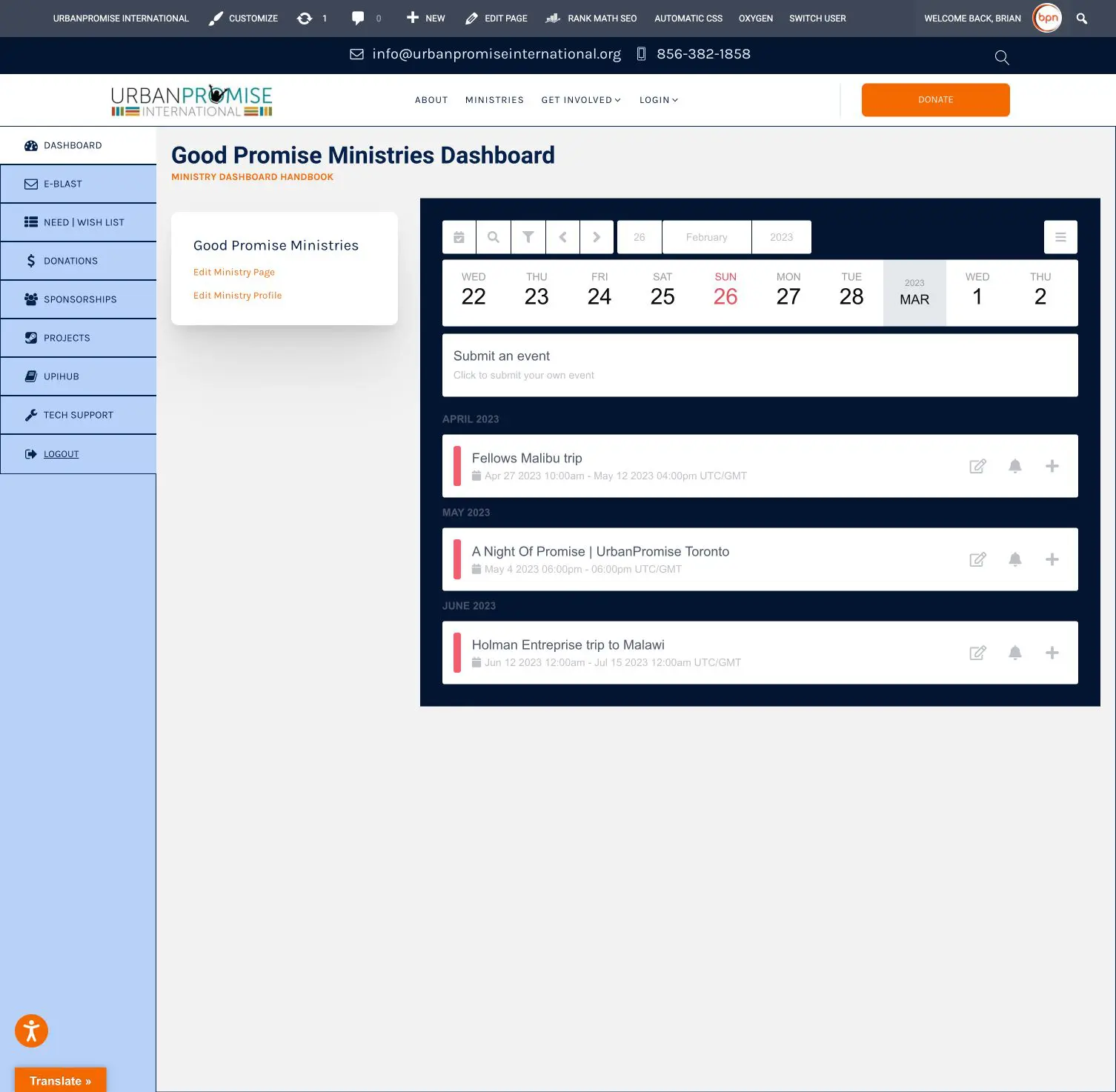Open Sponsorships in the sidebar
Image resolution: width=1116 pixels, height=1092 pixels.
[x=79, y=299]
